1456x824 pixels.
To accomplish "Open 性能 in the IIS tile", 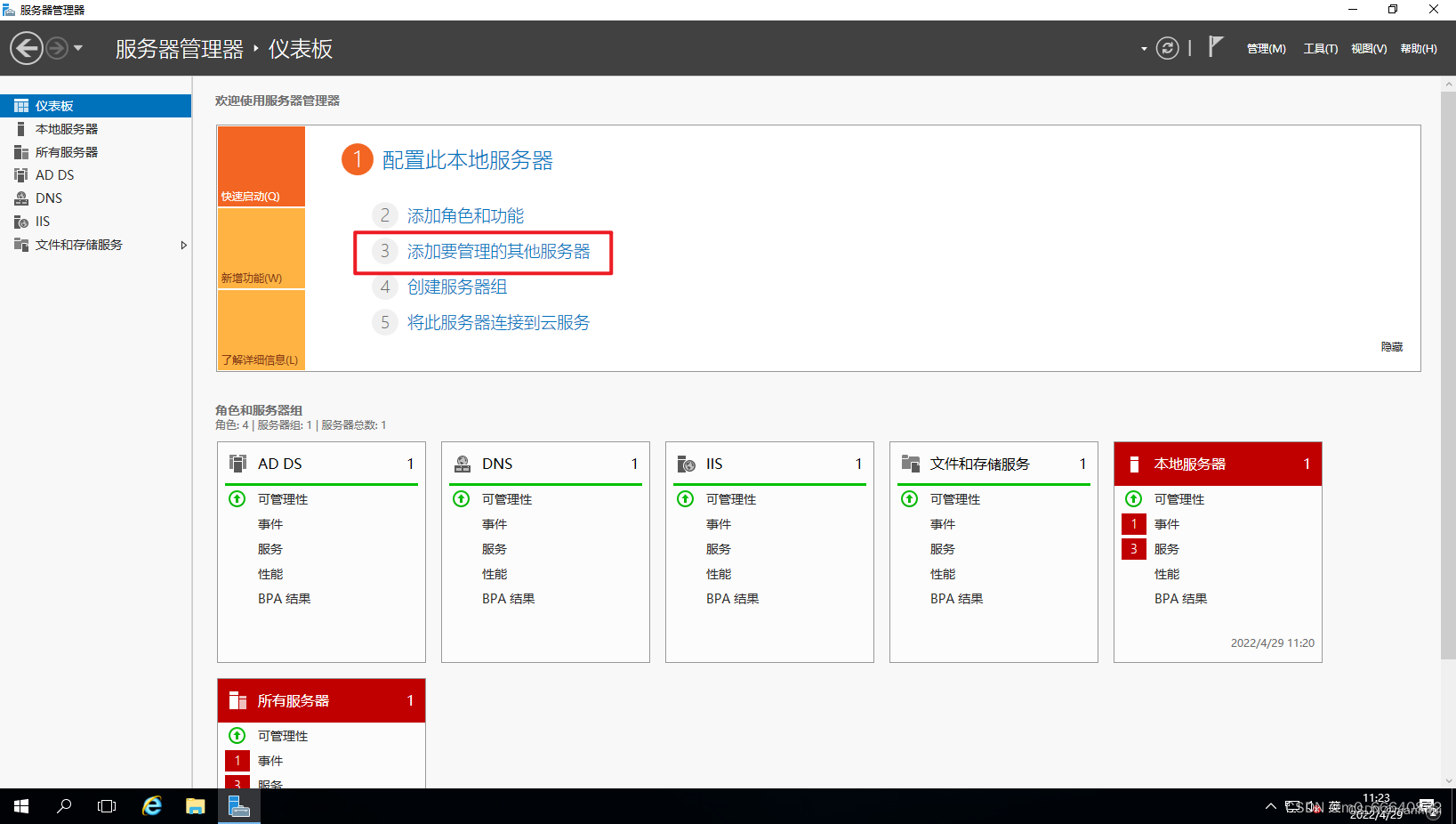I will pos(719,574).
